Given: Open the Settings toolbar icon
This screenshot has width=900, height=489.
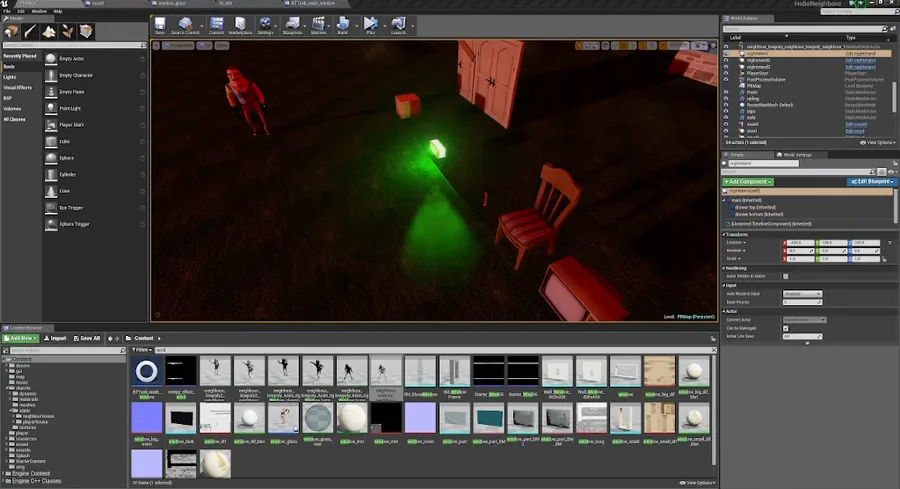Looking at the screenshot, I should pos(265,25).
